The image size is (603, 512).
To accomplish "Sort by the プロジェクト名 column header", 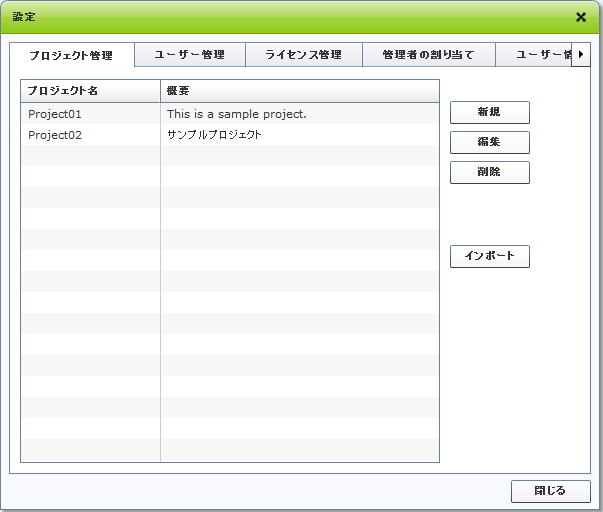I will (90, 91).
